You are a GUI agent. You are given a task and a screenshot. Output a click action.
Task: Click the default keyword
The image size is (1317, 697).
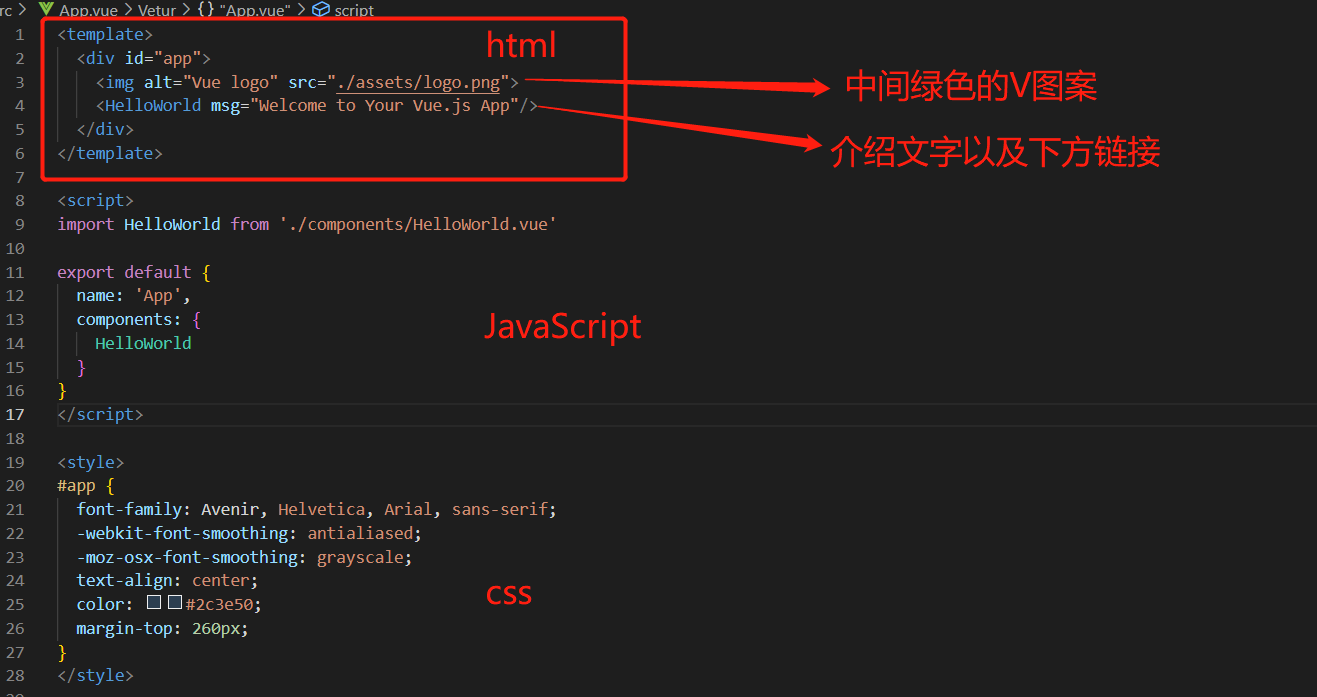[x=158, y=272]
